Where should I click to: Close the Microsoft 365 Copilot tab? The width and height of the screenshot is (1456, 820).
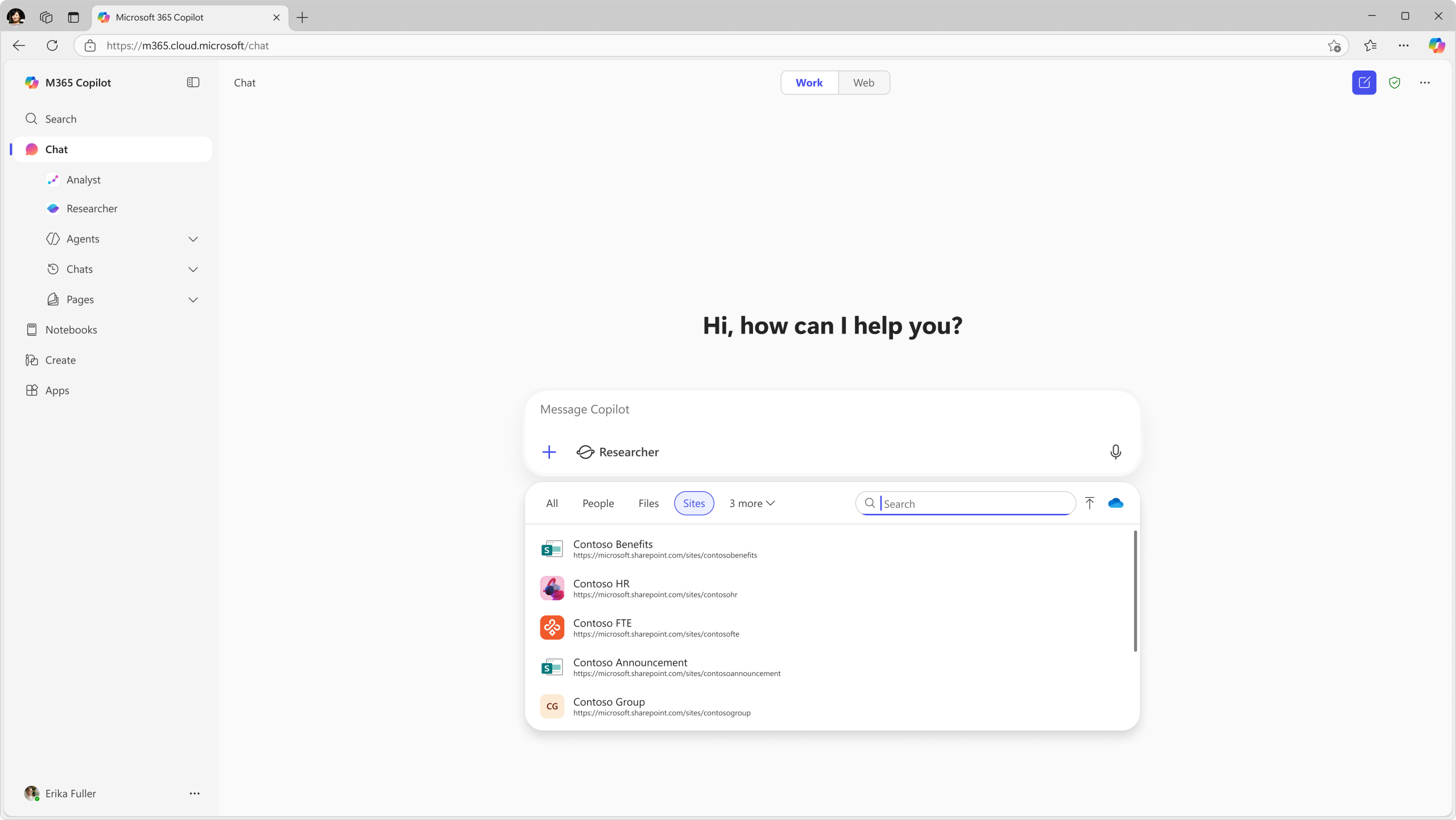point(276,17)
